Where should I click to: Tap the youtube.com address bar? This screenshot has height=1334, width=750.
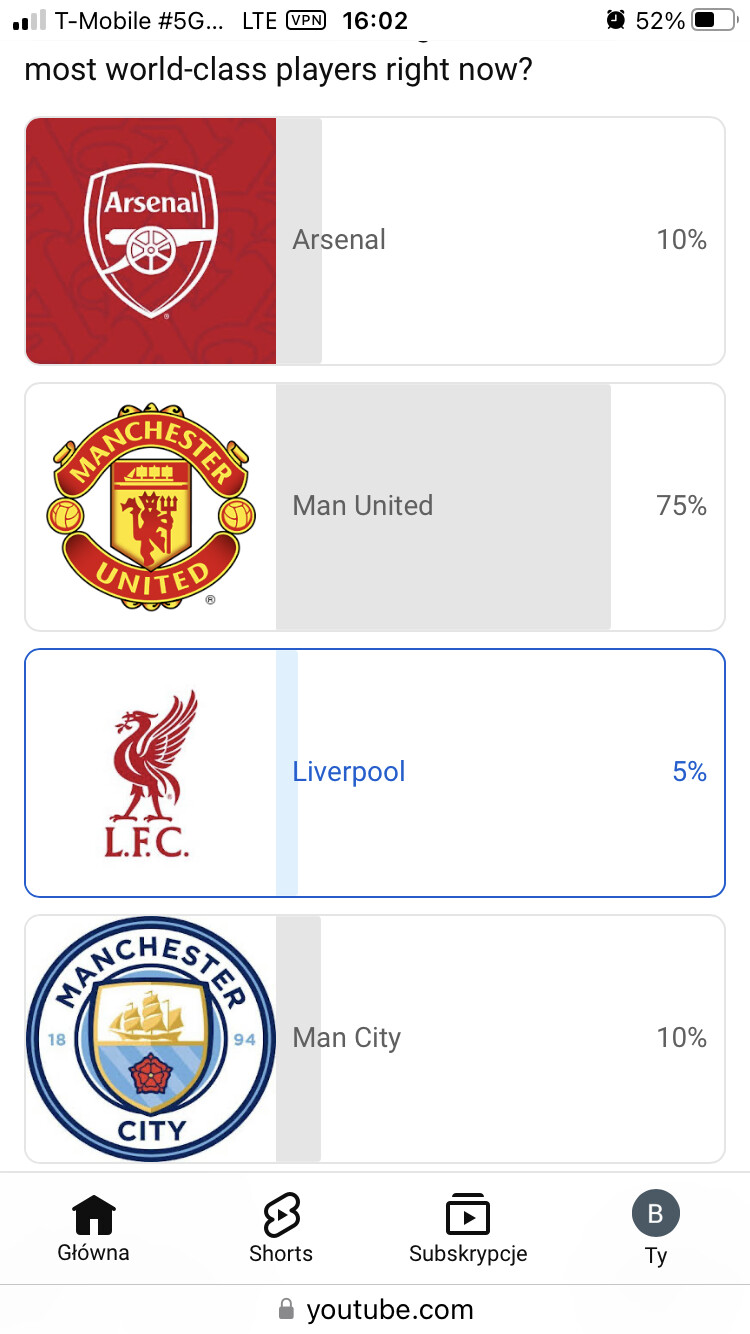pos(390,1309)
